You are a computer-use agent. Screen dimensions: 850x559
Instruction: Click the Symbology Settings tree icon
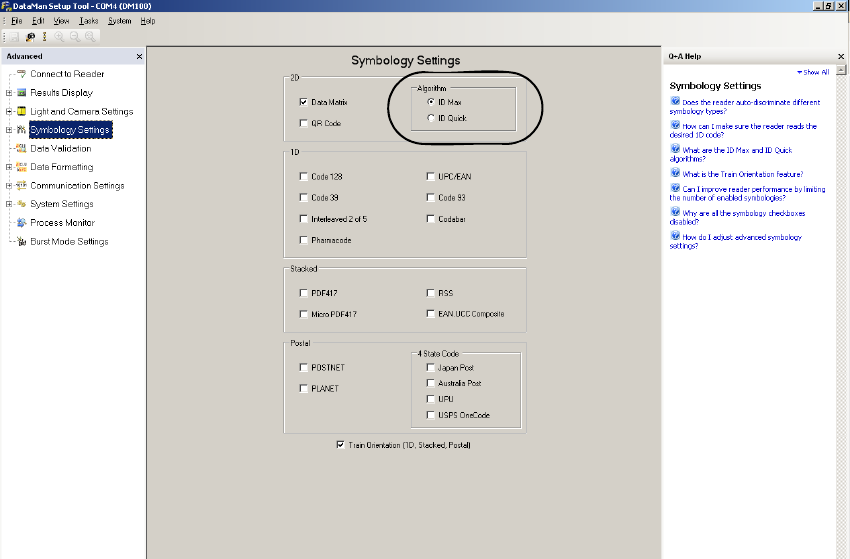point(21,130)
